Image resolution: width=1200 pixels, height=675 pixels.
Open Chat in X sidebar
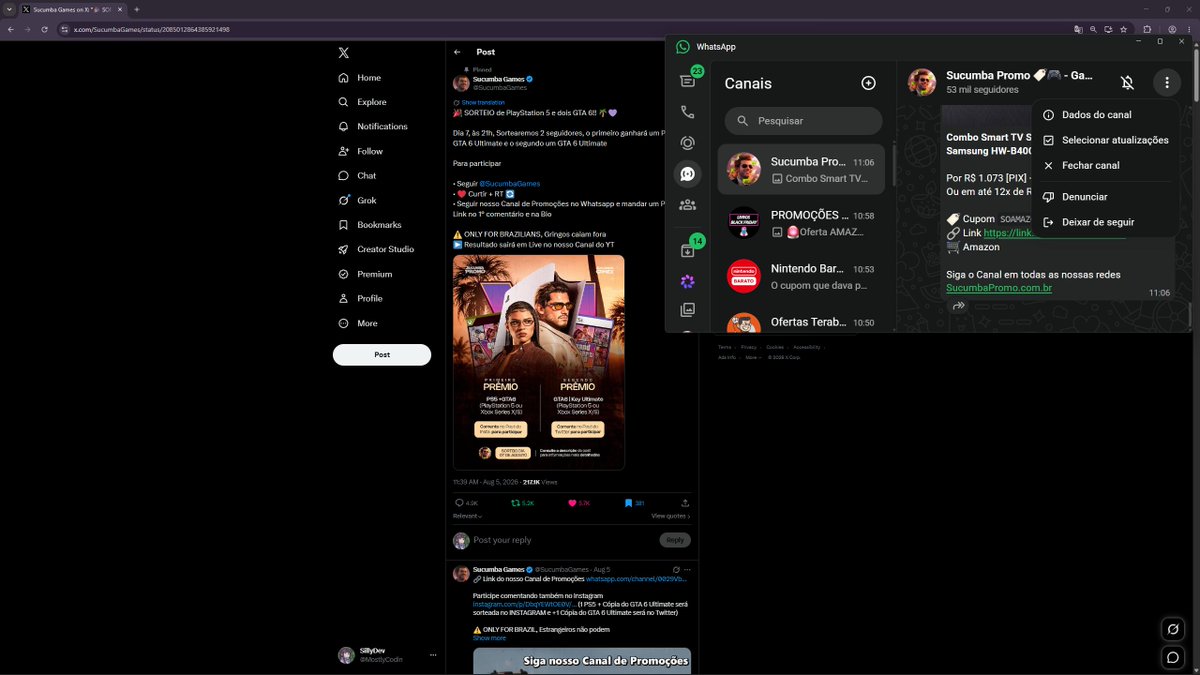[x=358, y=176]
